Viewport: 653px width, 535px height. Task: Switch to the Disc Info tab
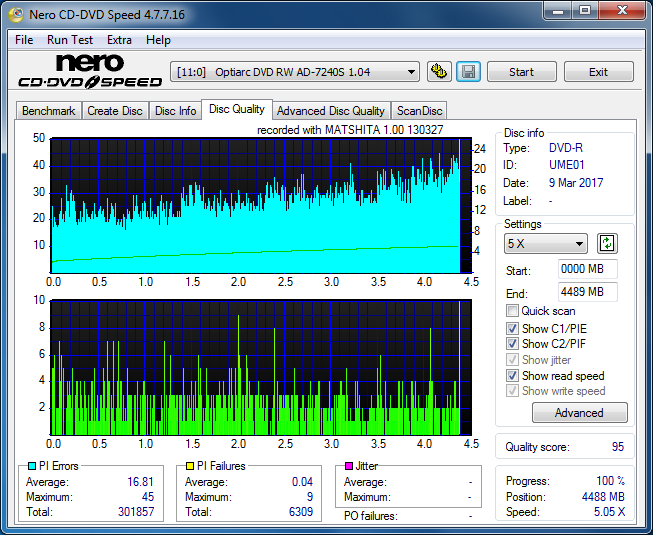[x=175, y=111]
